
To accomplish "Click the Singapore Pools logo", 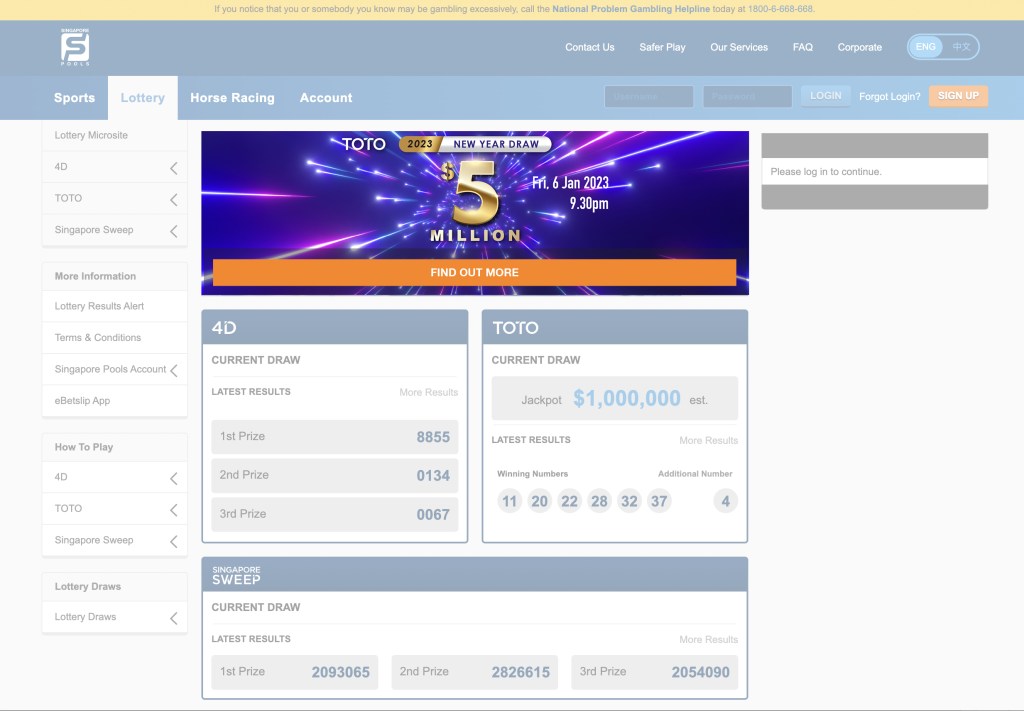I will coord(75,47).
